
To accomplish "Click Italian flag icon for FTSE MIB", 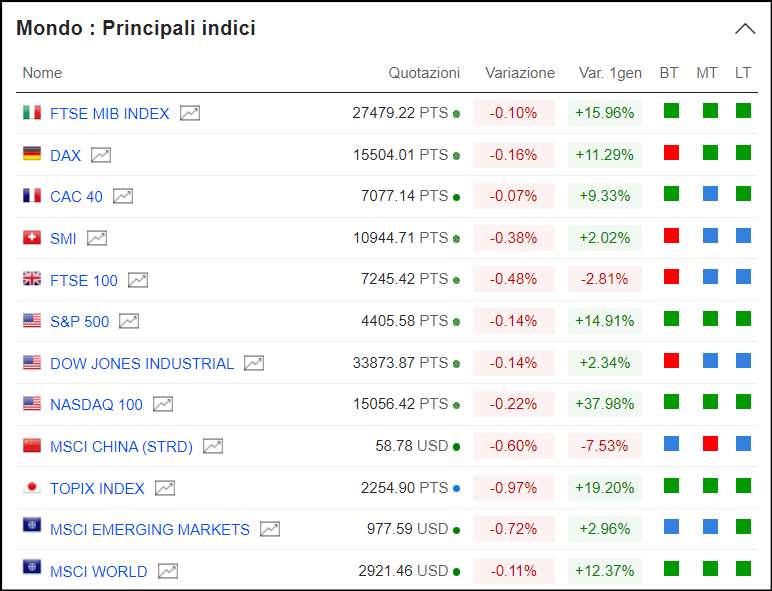I will click(32, 112).
